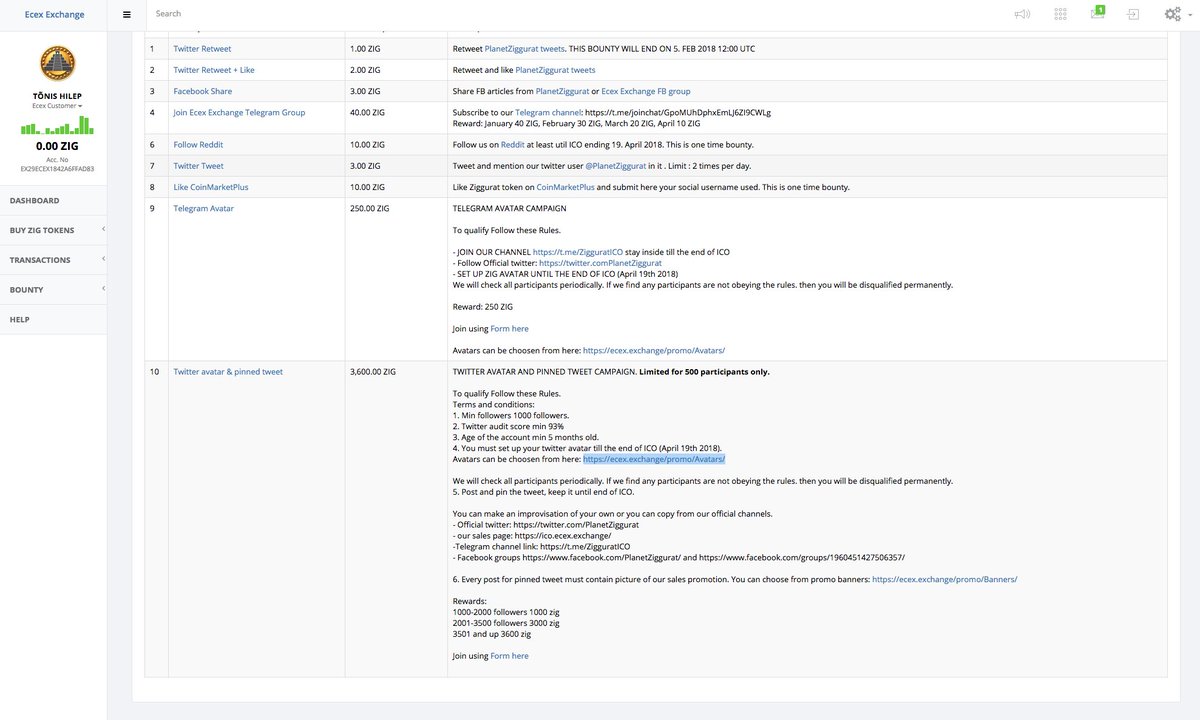Select account number EX29ECEX1842A6FFAD83
This screenshot has height=720, width=1200.
[58, 169]
